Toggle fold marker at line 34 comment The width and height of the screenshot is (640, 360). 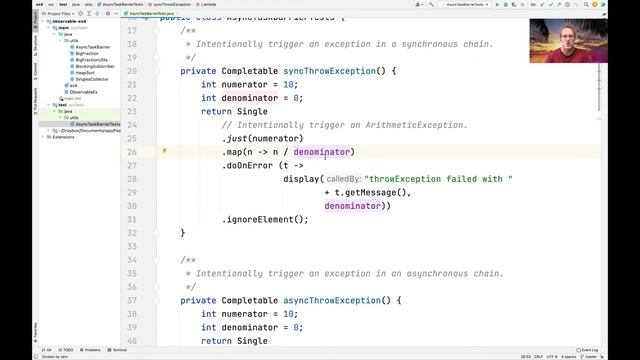click(x=156, y=260)
